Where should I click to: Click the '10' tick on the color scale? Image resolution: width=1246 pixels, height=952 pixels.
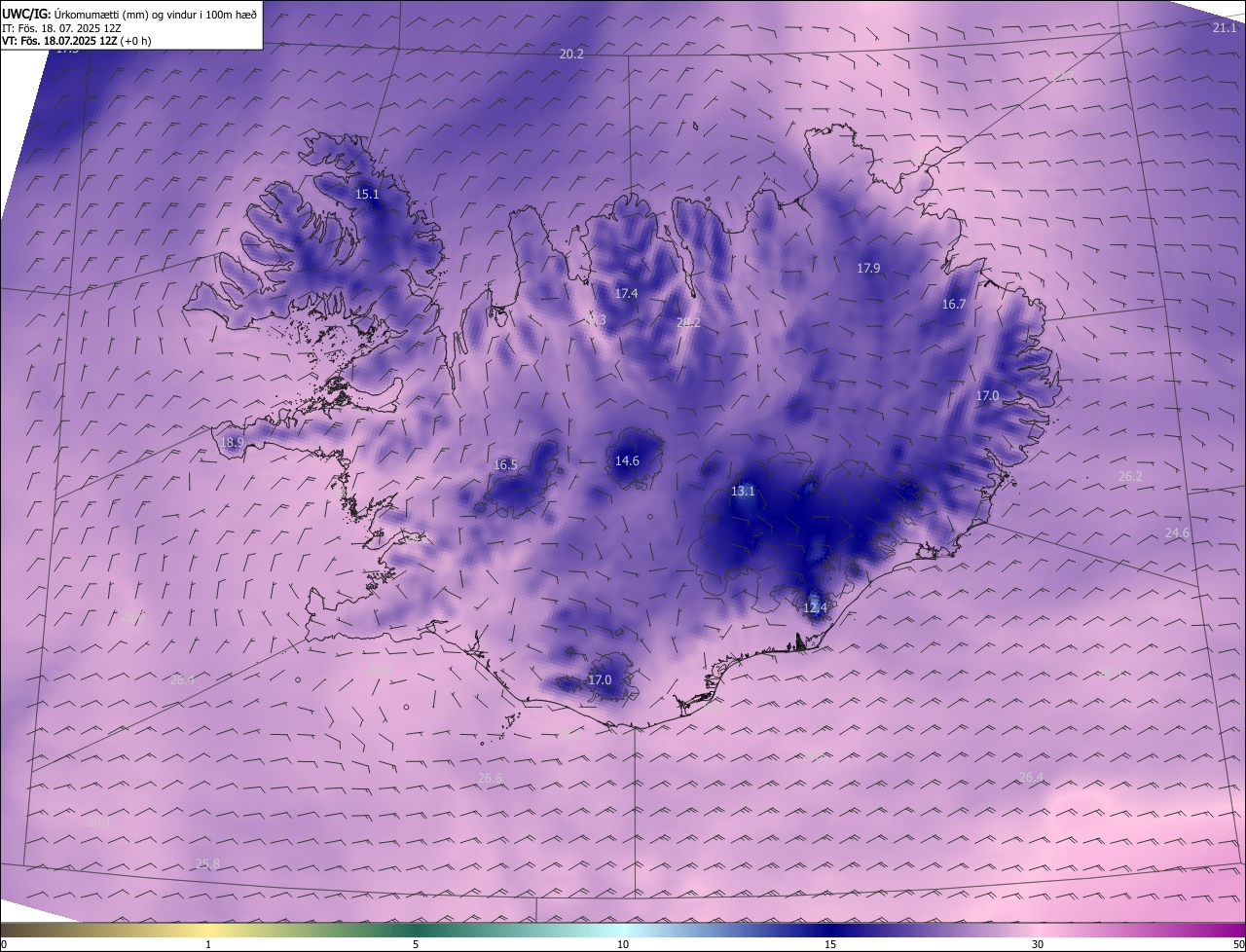[x=623, y=945]
